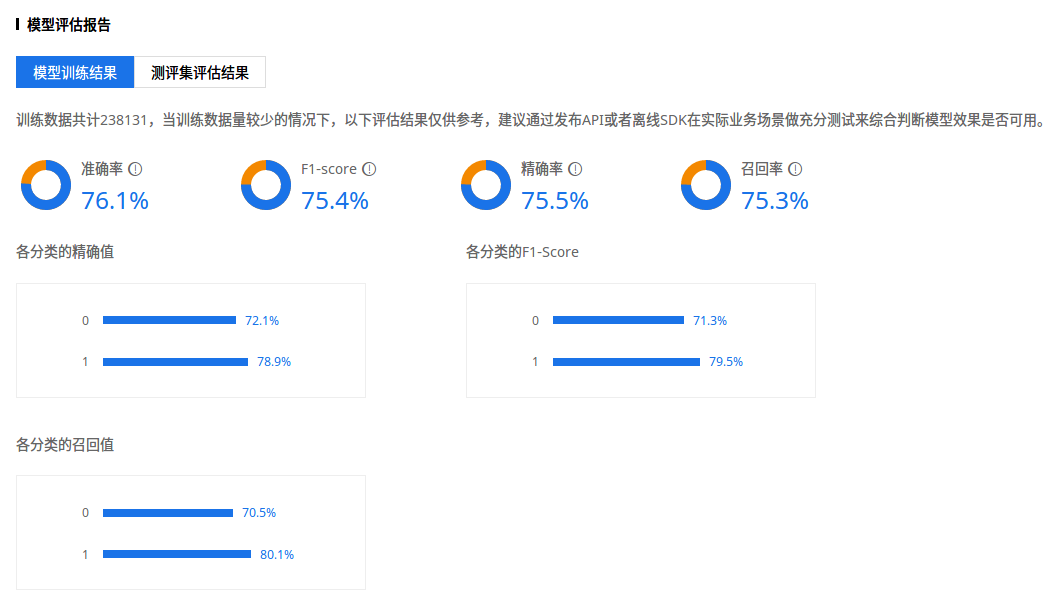Viewport: 1060px width, 601px height.
Task: Click the info icon beside F1-score
Action: click(x=369, y=169)
